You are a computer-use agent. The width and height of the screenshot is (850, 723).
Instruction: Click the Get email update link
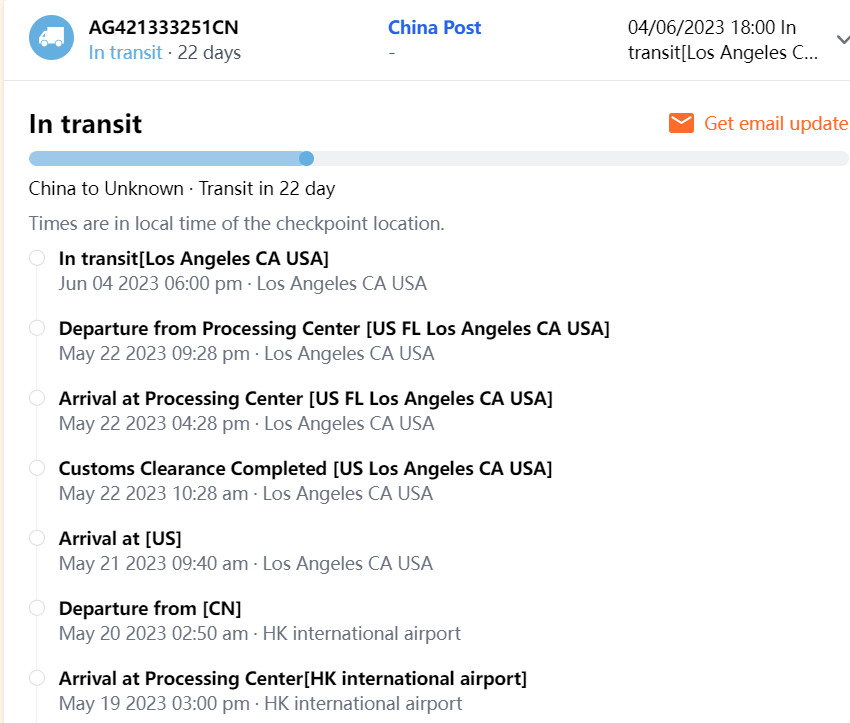[775, 123]
